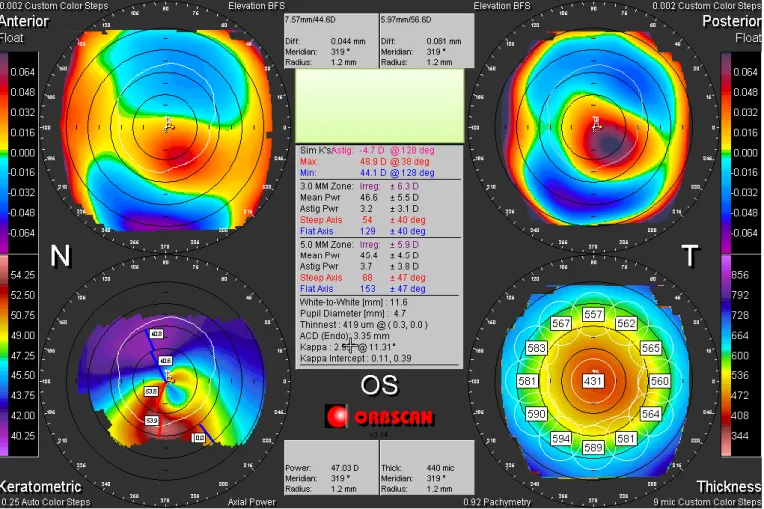Click the keratometric power color scale bar
Viewport: 764px width, 509px height.
[4, 356]
